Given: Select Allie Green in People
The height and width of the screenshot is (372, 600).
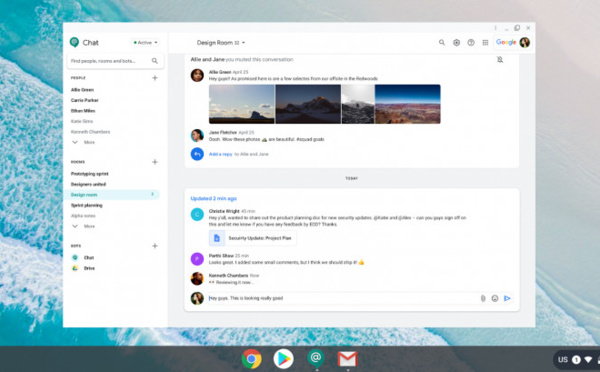Looking at the screenshot, I should tap(82, 90).
